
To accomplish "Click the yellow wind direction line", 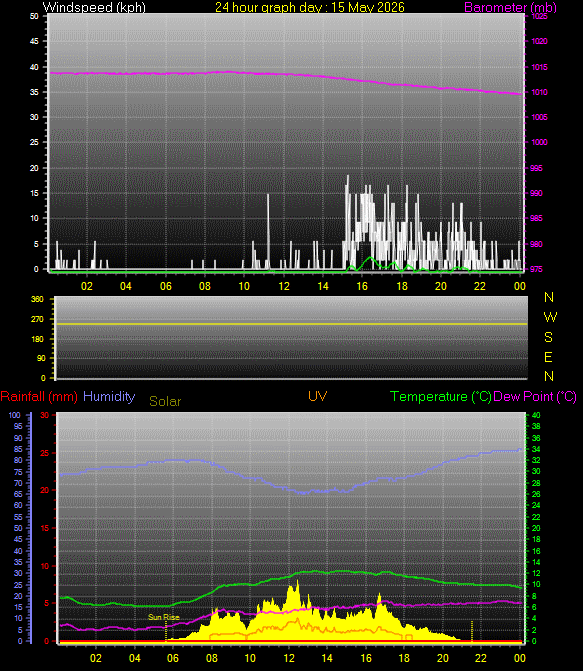I will (x=291, y=324).
